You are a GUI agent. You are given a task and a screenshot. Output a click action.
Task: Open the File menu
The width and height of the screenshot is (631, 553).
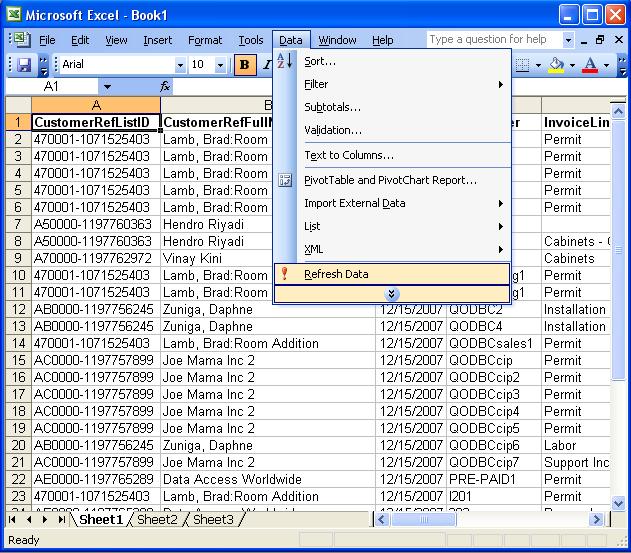(x=47, y=40)
